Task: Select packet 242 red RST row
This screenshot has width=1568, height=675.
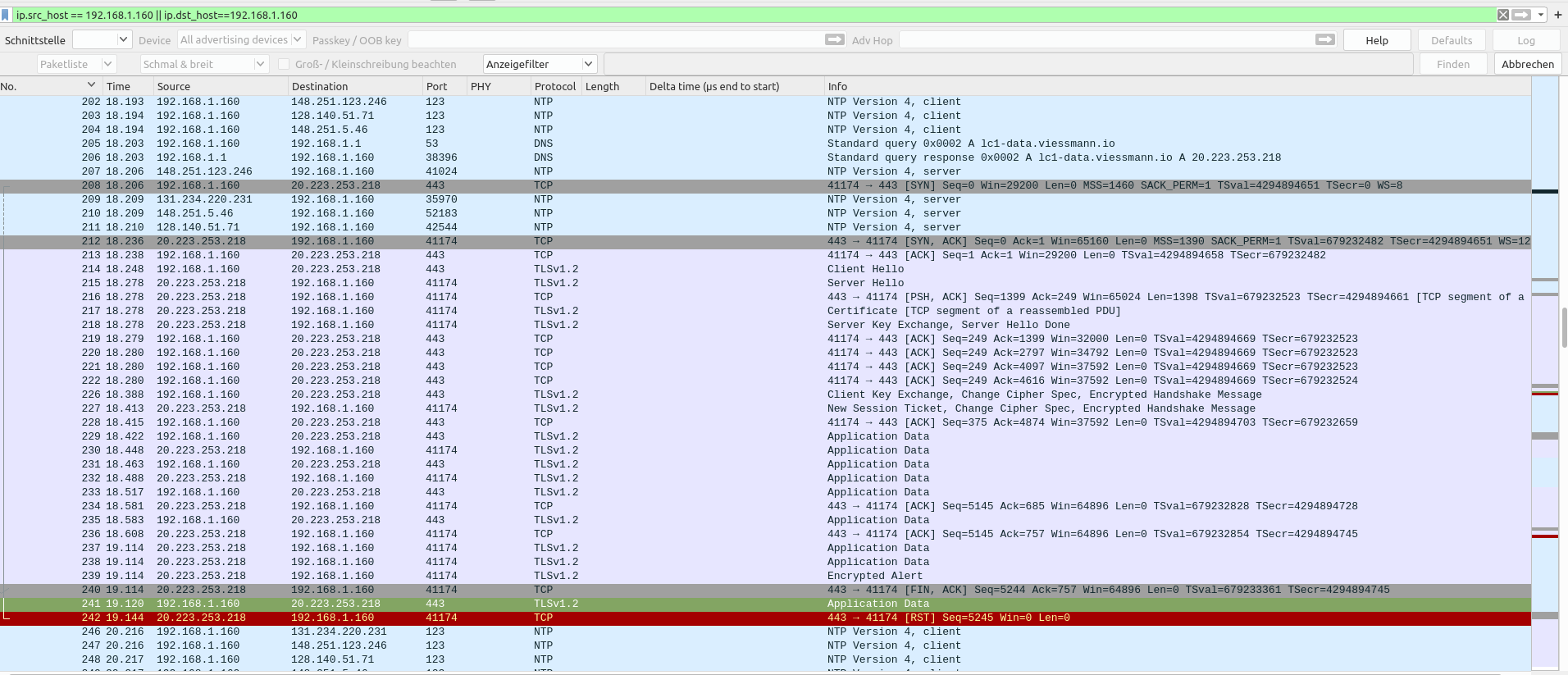Action: (765, 618)
